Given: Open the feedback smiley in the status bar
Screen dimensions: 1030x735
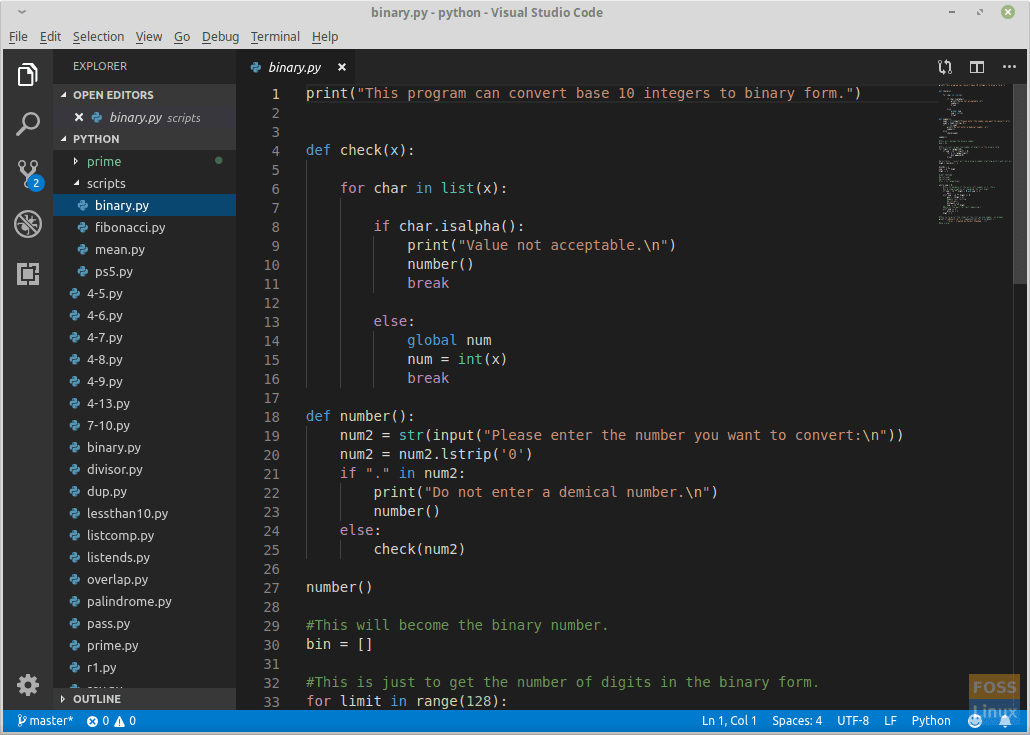Looking at the screenshot, I should pos(975,720).
